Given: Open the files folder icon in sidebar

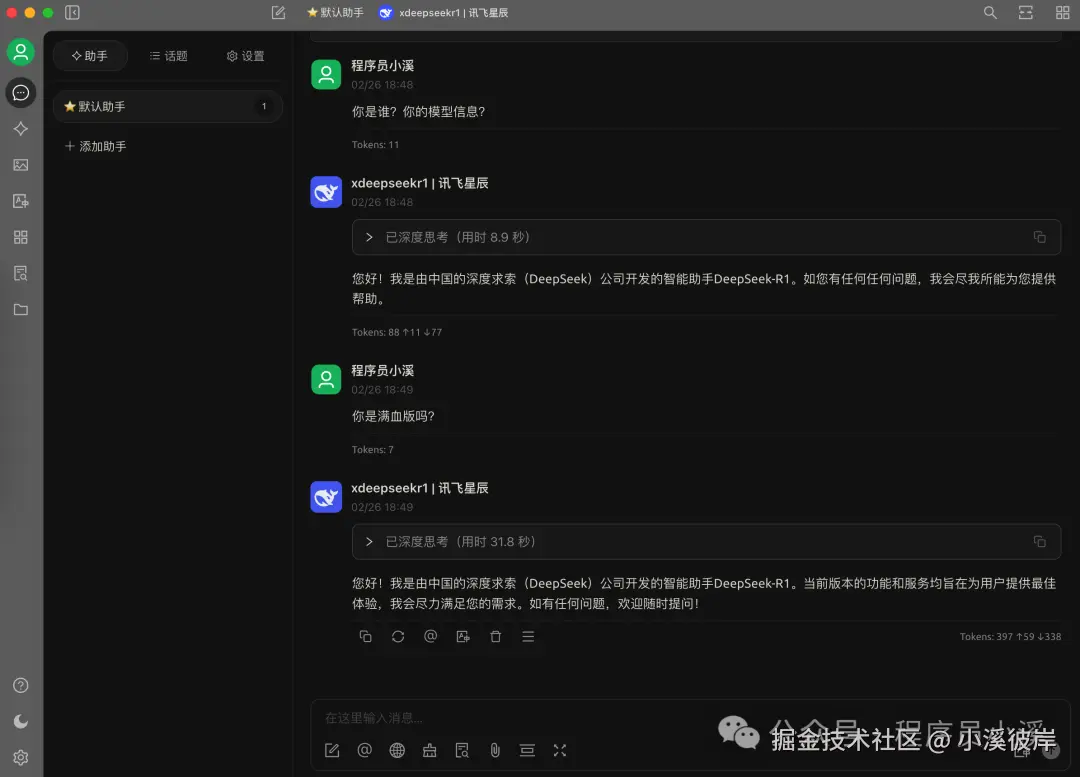Looking at the screenshot, I should pyautogui.click(x=21, y=310).
